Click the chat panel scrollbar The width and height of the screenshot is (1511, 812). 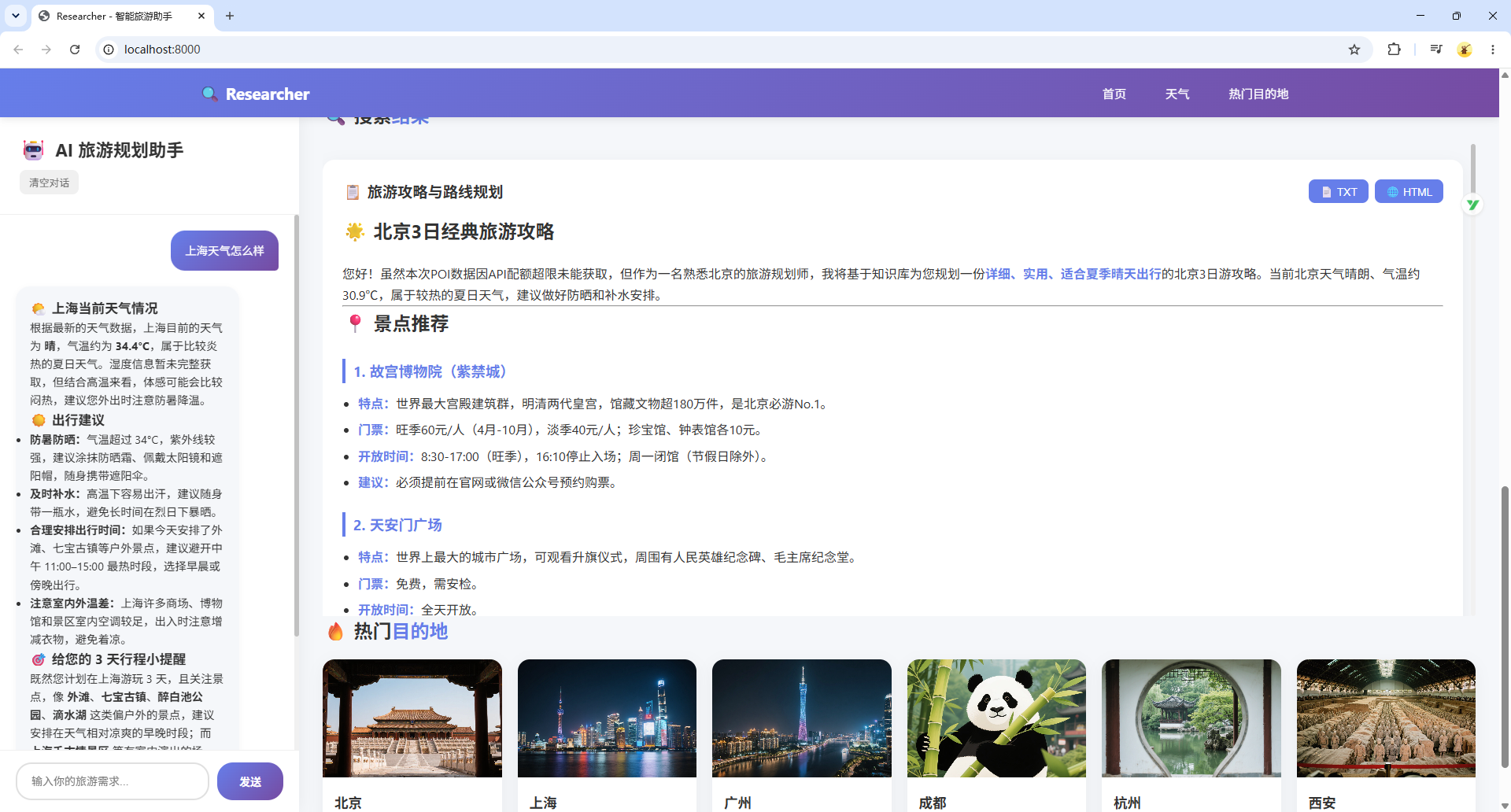click(x=297, y=425)
